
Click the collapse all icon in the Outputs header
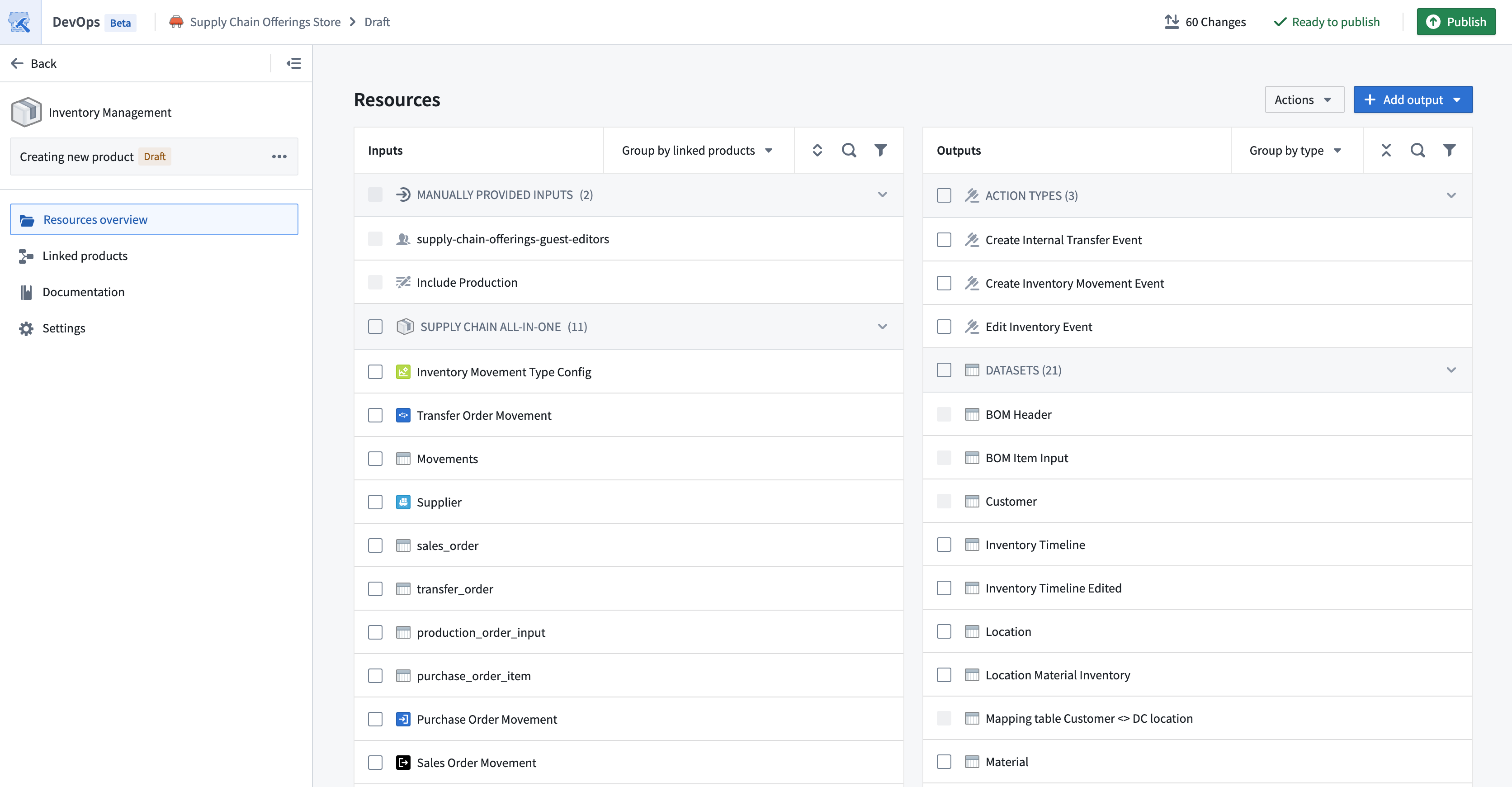tap(1386, 150)
